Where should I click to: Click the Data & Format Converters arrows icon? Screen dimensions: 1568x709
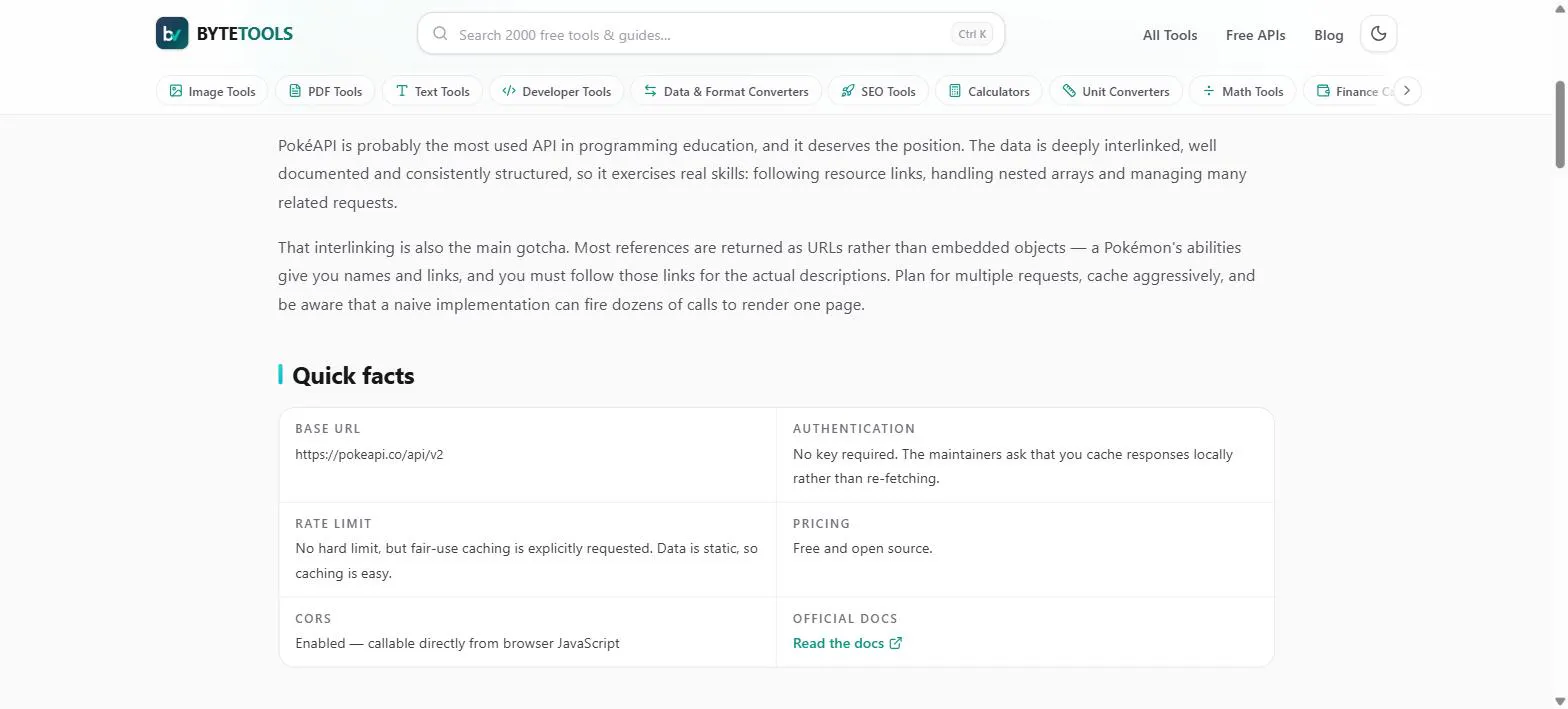pyautogui.click(x=650, y=91)
